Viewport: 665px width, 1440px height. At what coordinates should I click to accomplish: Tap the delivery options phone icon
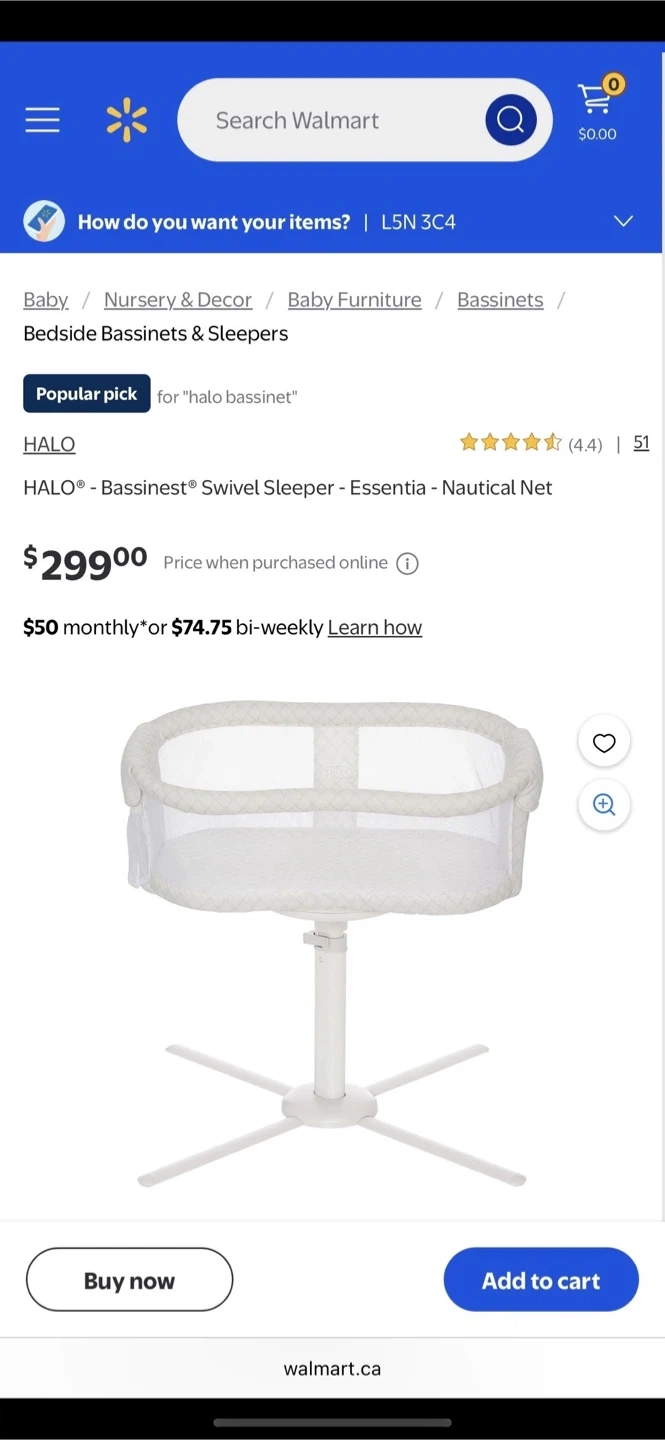pos(44,221)
